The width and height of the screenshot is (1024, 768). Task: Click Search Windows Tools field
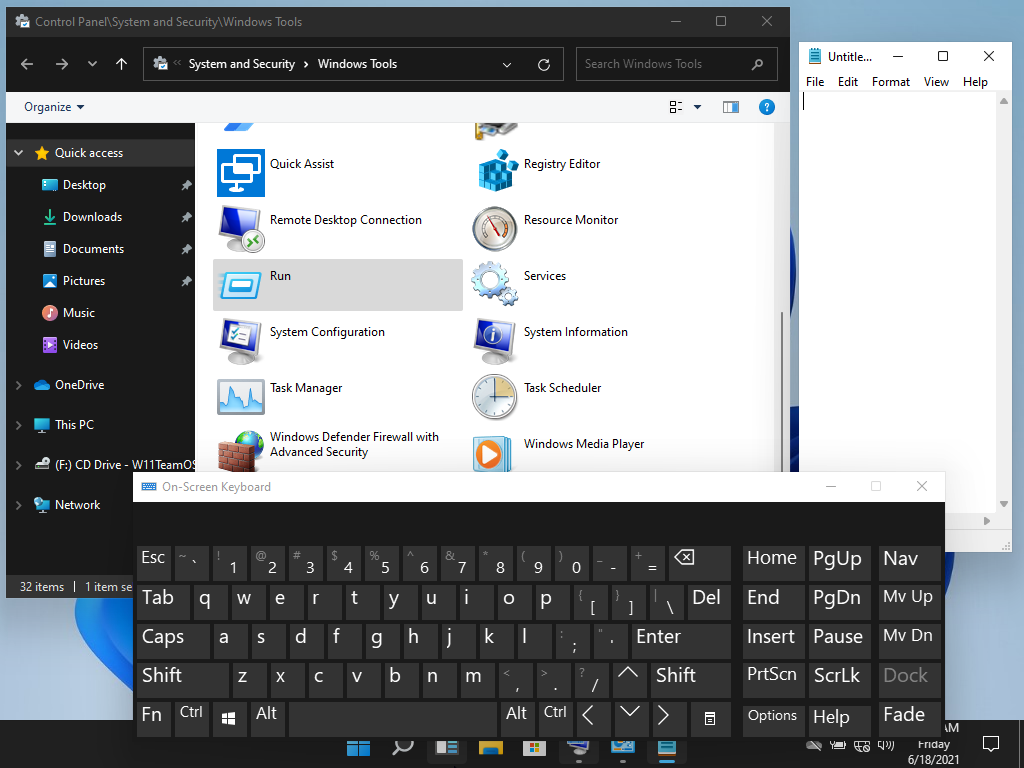click(676, 64)
